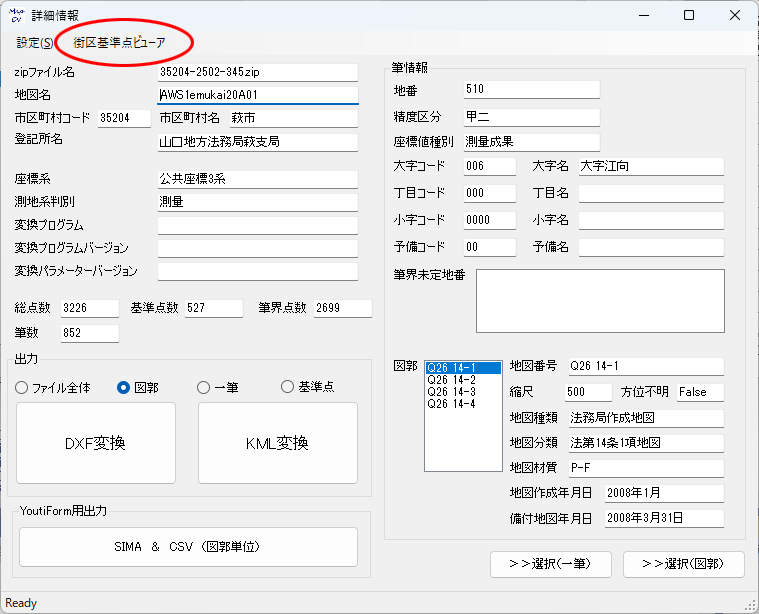Click the 大字名 field 大字江向
Image resolution: width=759 pixels, height=614 pixels.
click(651, 166)
